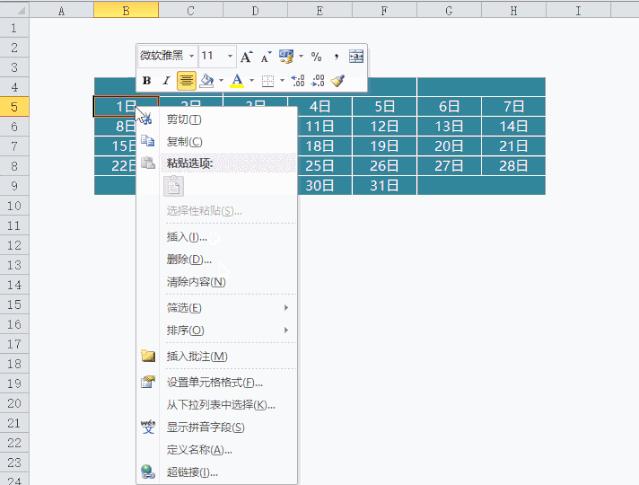Choose 剪切(T) from context menu
The width and height of the screenshot is (639, 485).
tap(216, 119)
